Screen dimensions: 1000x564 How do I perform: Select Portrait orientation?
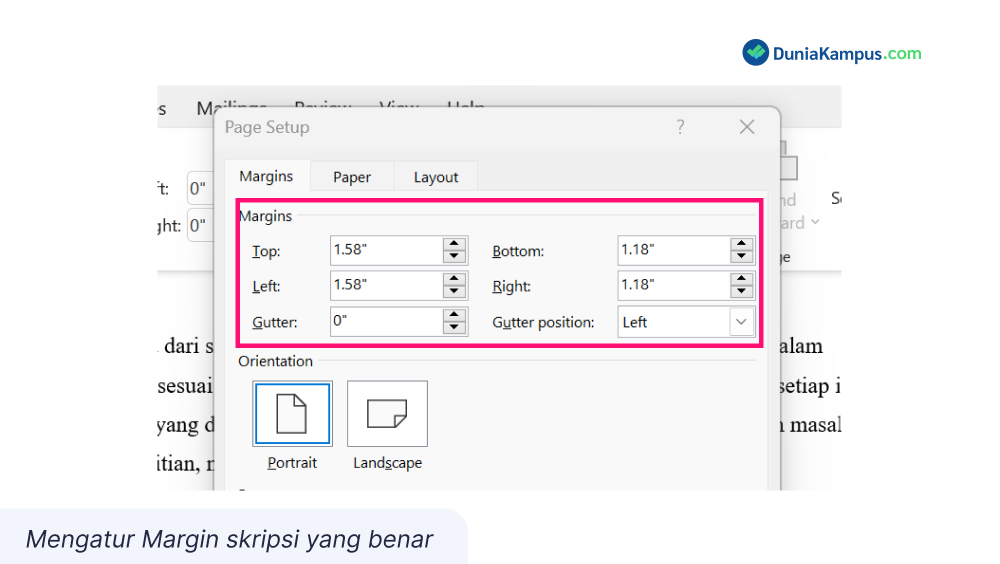click(x=292, y=413)
